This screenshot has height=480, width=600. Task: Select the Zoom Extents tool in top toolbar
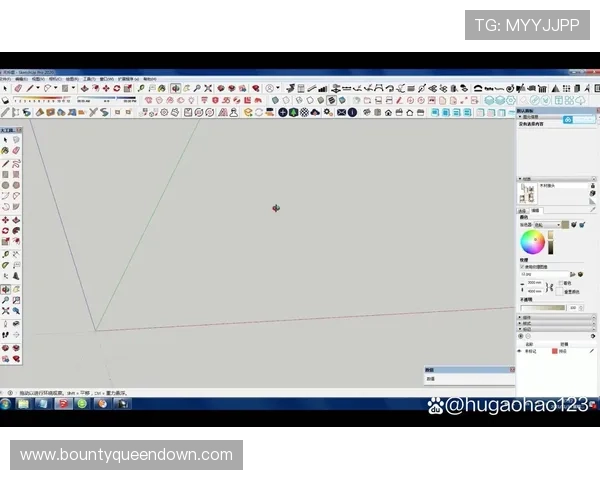[208, 88]
